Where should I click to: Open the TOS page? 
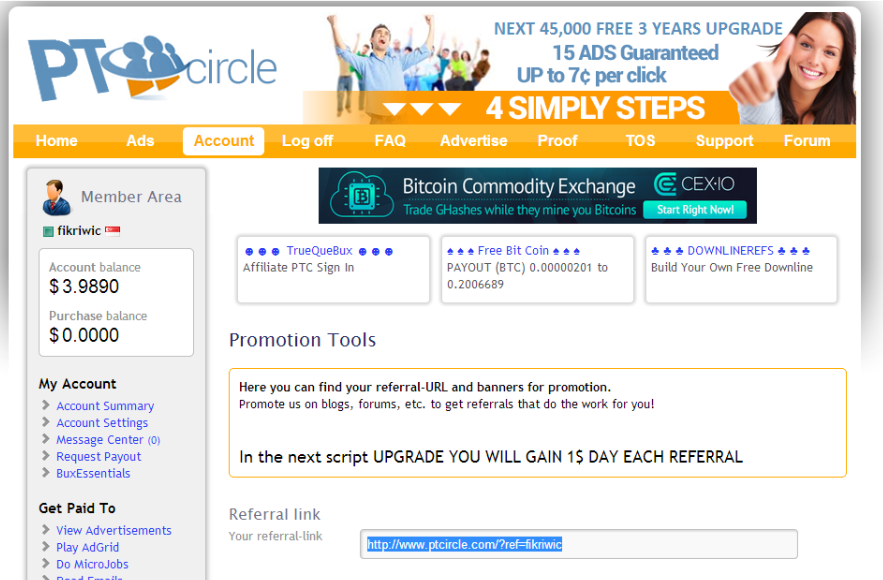(x=640, y=141)
